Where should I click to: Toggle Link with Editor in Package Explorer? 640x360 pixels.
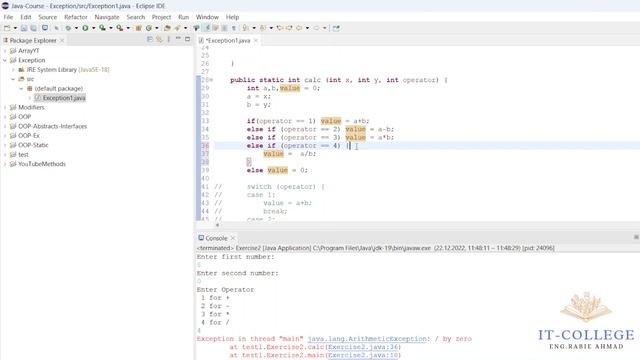pyautogui.click(x=159, y=40)
